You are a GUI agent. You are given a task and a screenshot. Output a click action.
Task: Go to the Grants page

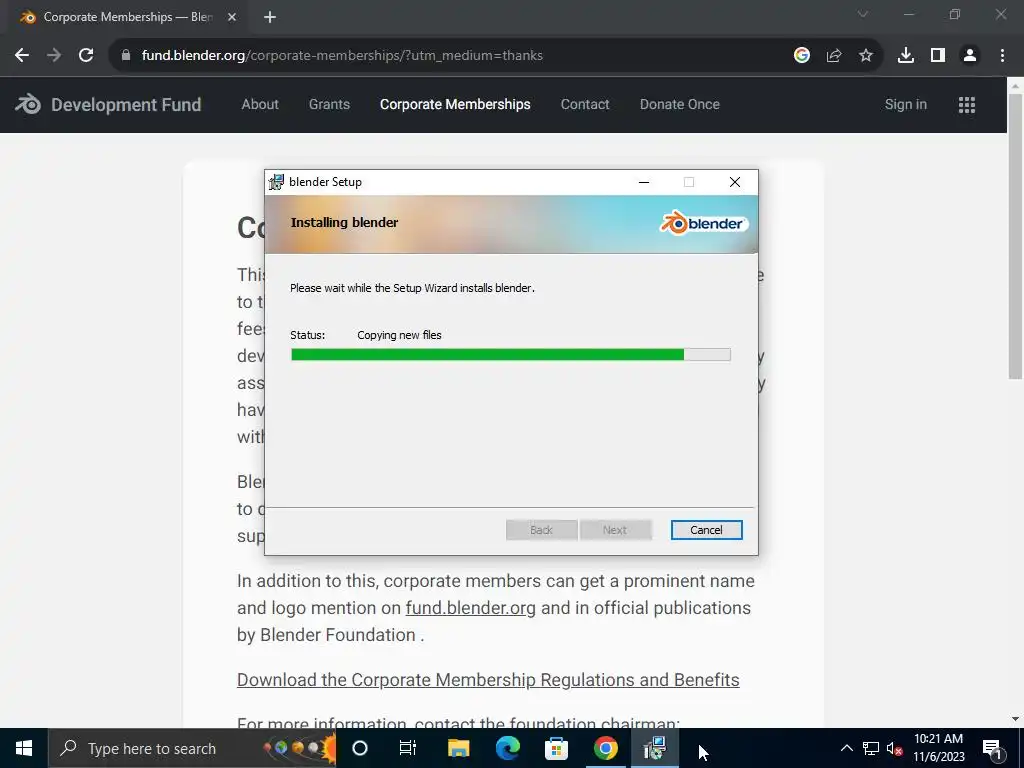click(x=329, y=104)
